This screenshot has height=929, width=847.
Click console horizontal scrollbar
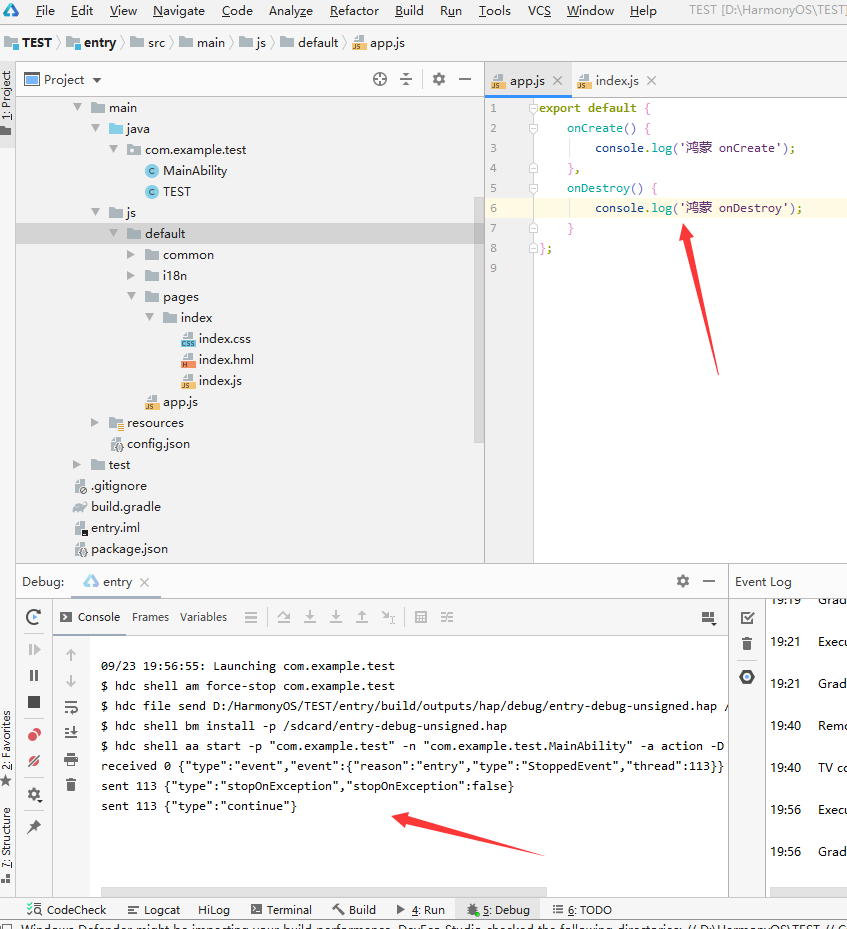coord(323,892)
